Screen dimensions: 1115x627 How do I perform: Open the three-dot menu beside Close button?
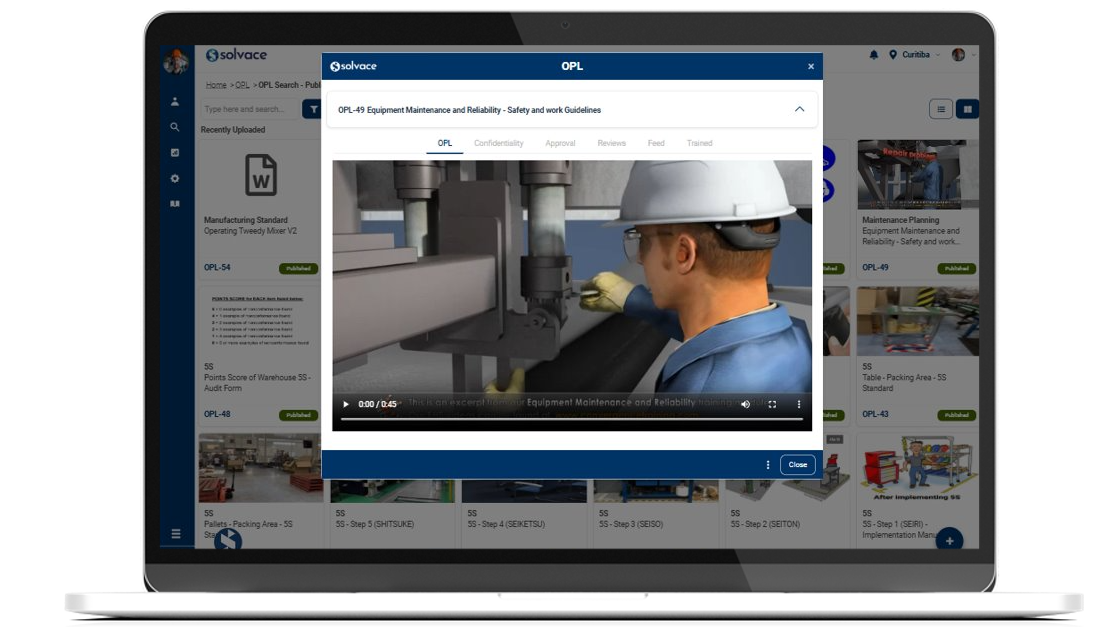[x=767, y=465]
